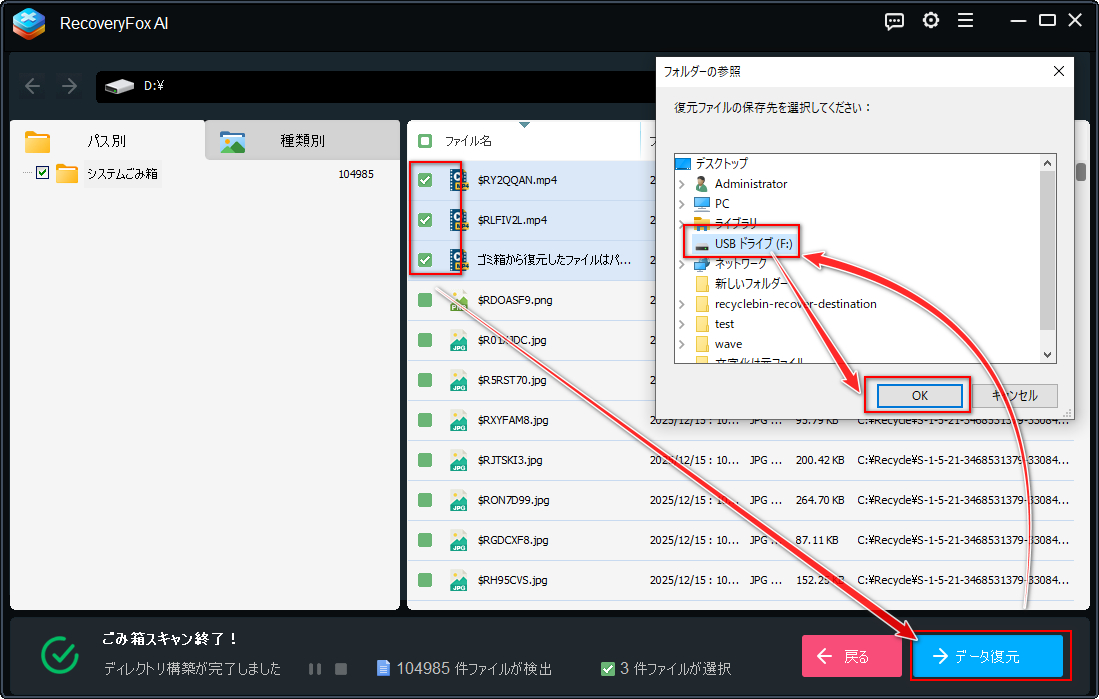Stop scan using the stop icon
Screen dimensions: 1099x699
click(x=341, y=669)
